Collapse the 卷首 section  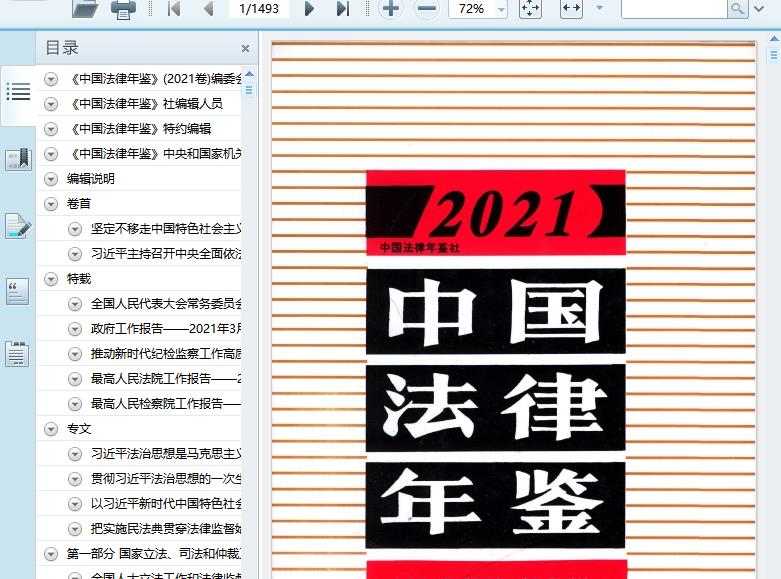[51, 204]
